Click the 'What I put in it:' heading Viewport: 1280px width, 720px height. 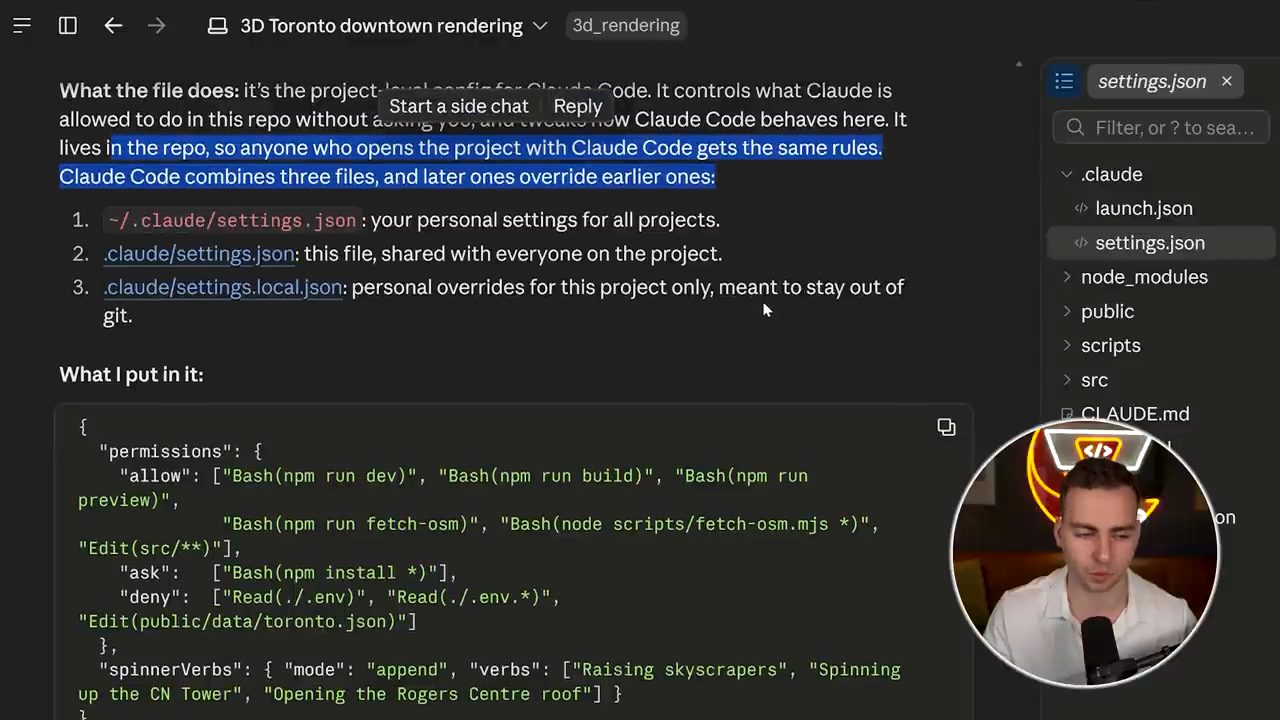[x=131, y=374]
